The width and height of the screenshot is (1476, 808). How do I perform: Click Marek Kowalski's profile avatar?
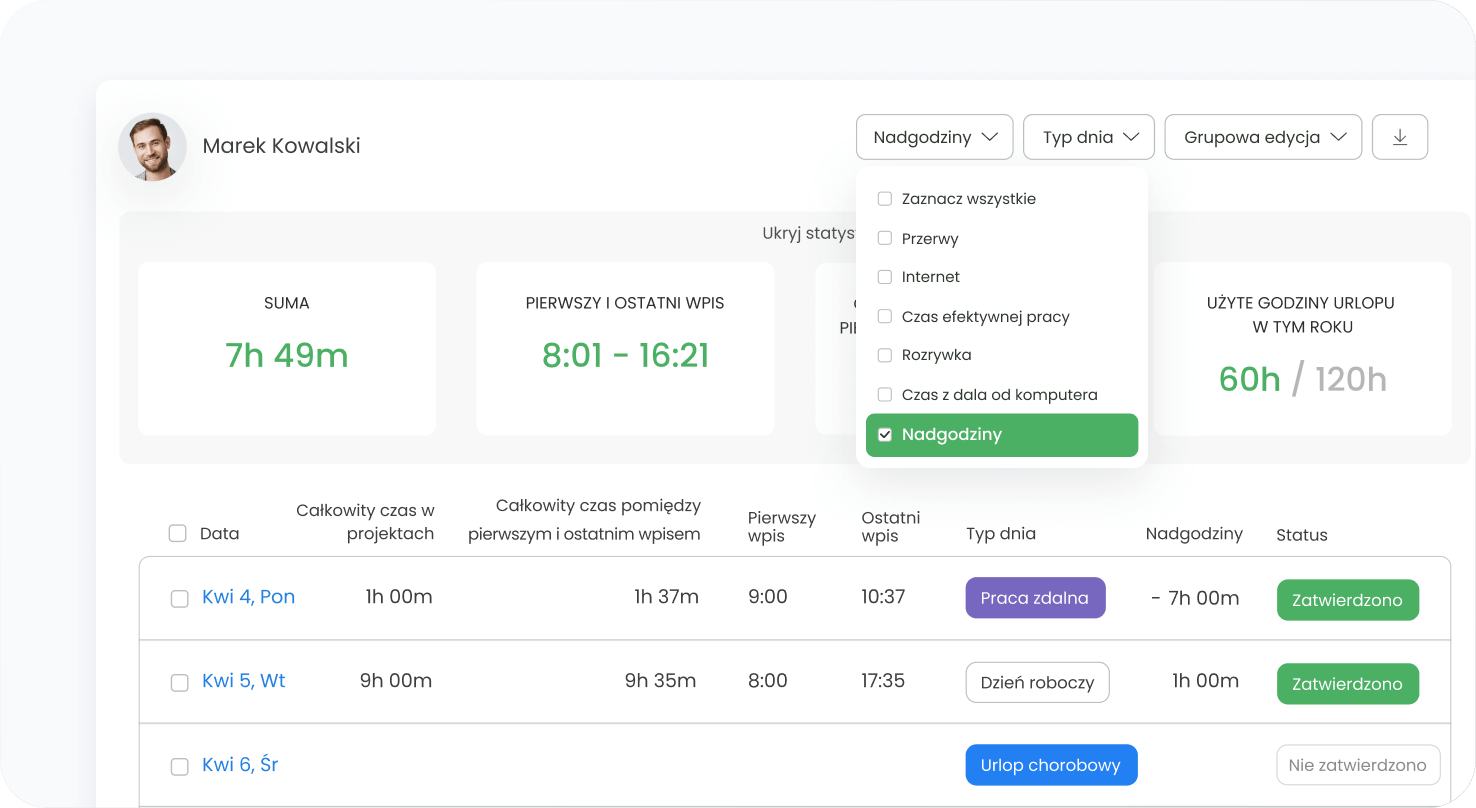point(153,147)
